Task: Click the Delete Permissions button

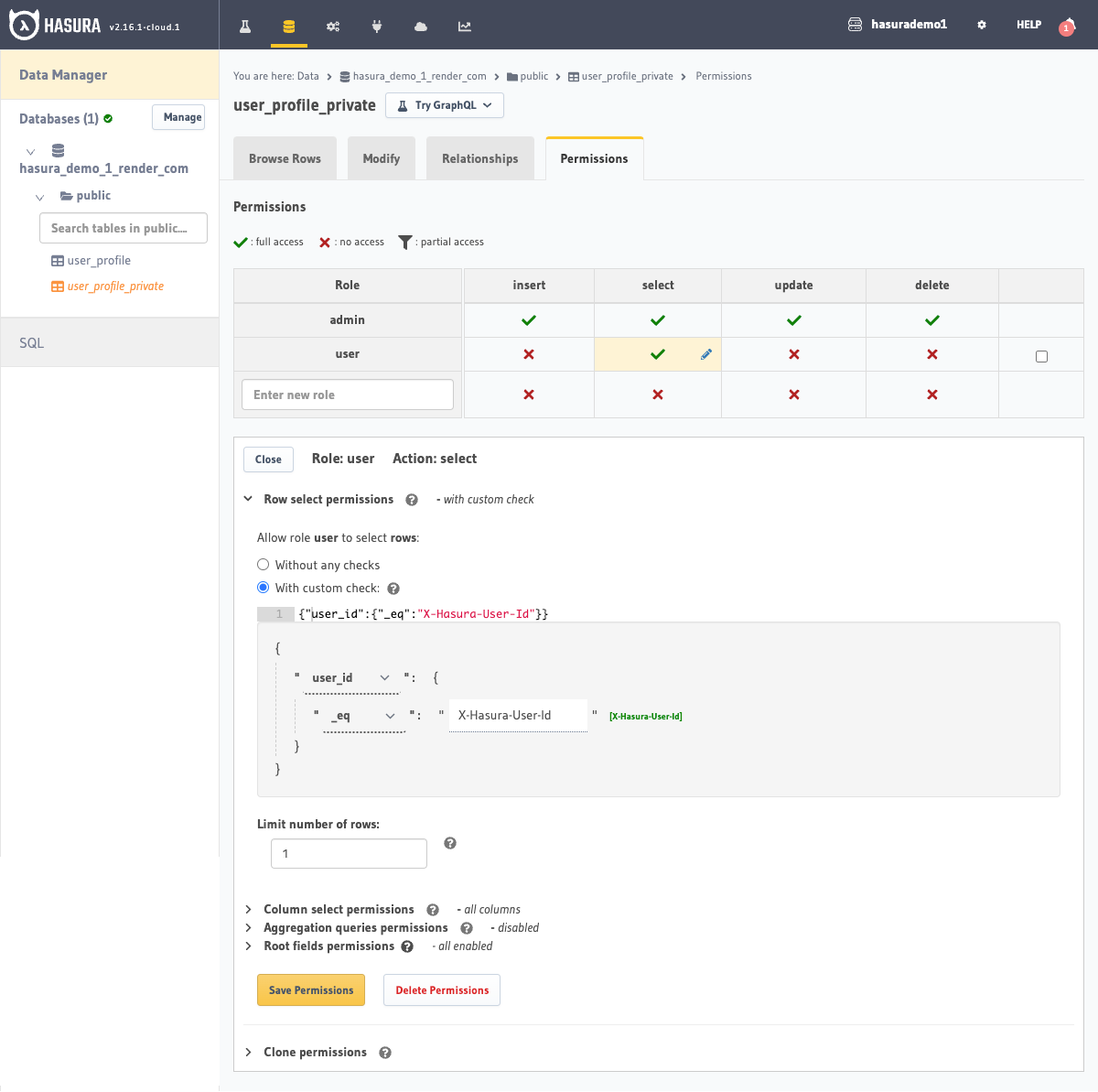Action: [x=441, y=989]
